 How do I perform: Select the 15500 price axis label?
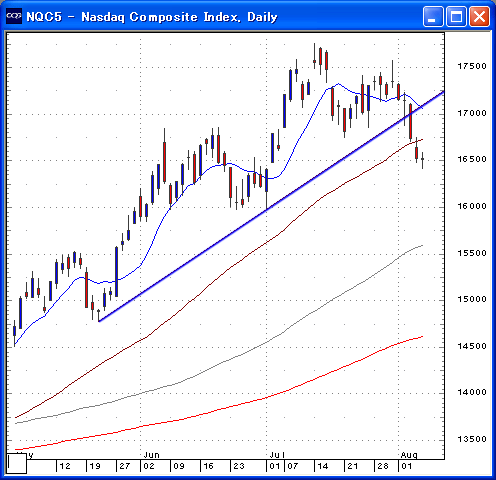472,253
